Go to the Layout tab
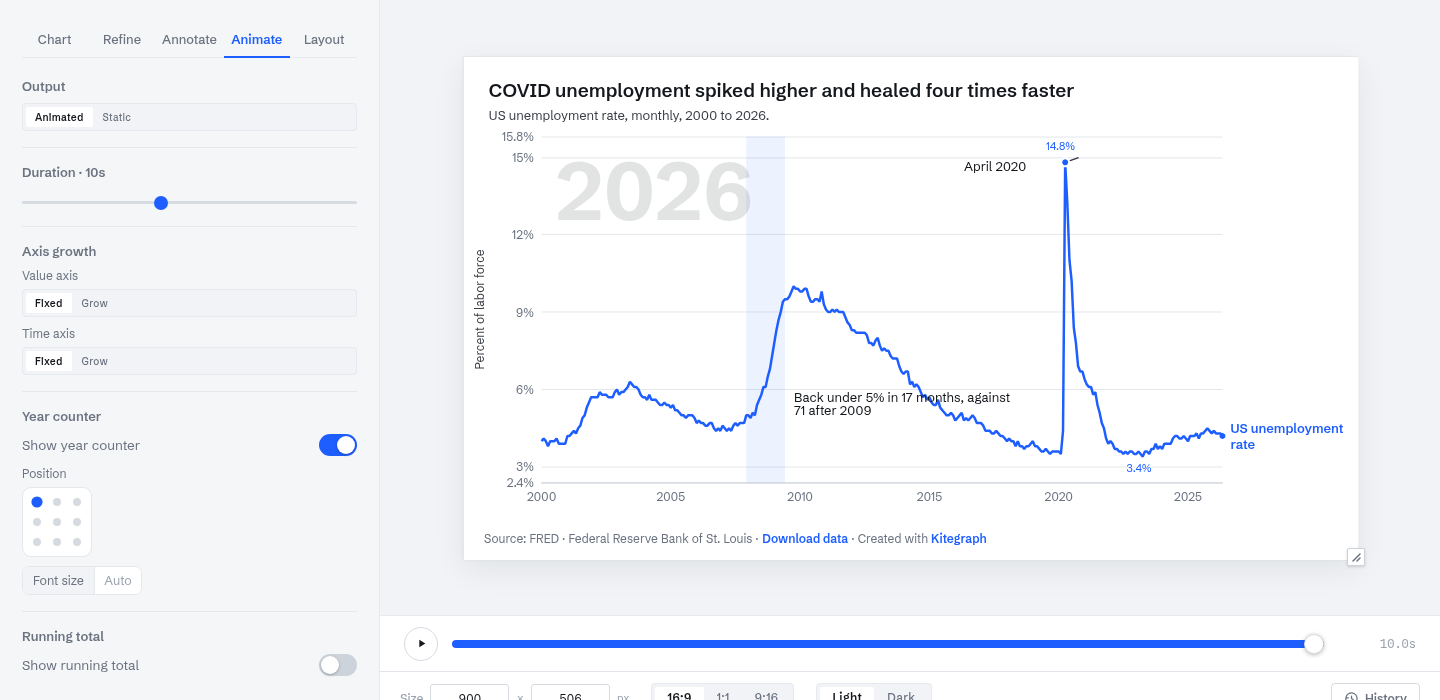1440x700 pixels. [x=324, y=40]
